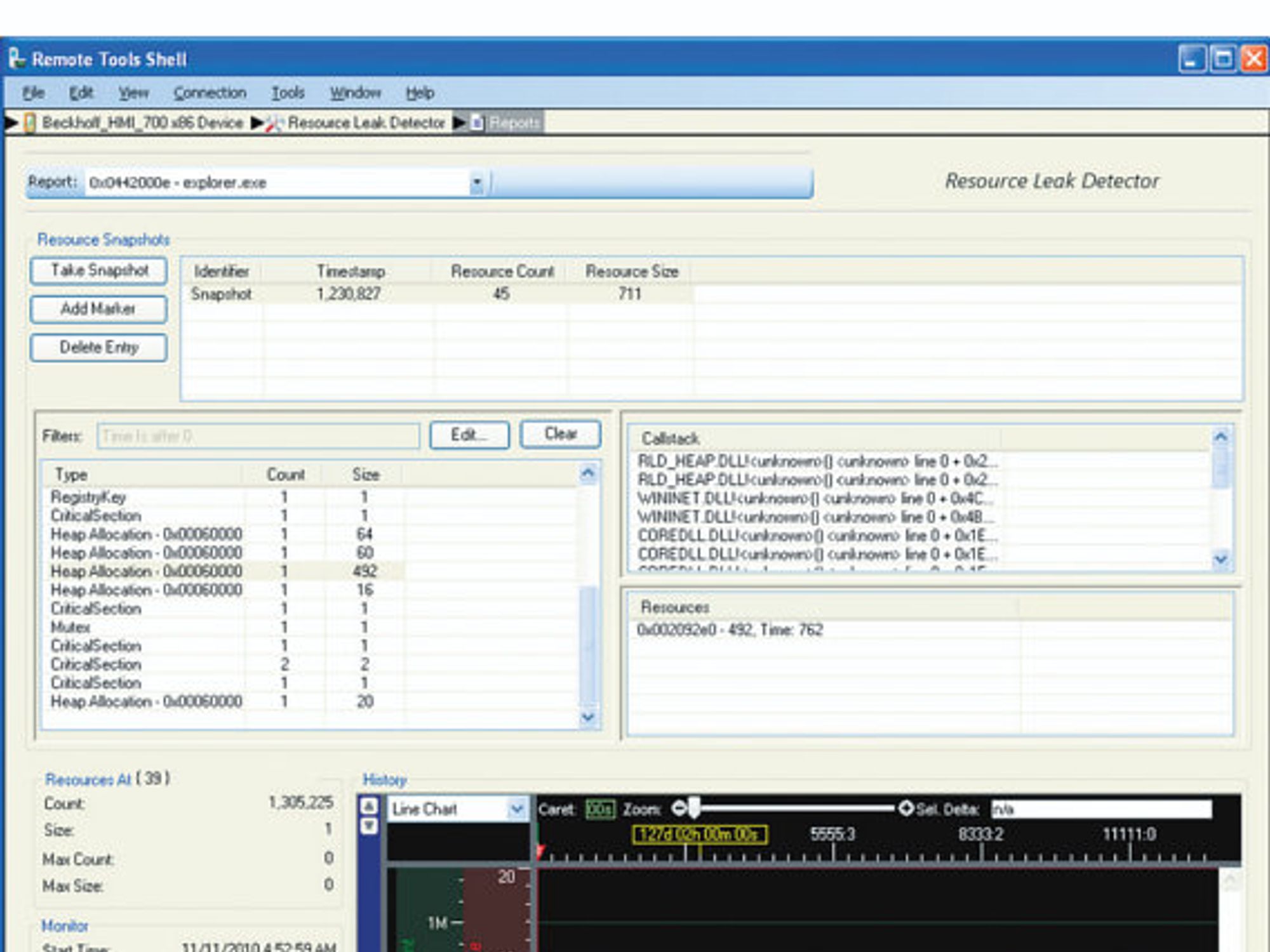Viewport: 1270px width, 952px height.
Task: Click the Callstack scroll up arrow
Action: coord(1220,437)
